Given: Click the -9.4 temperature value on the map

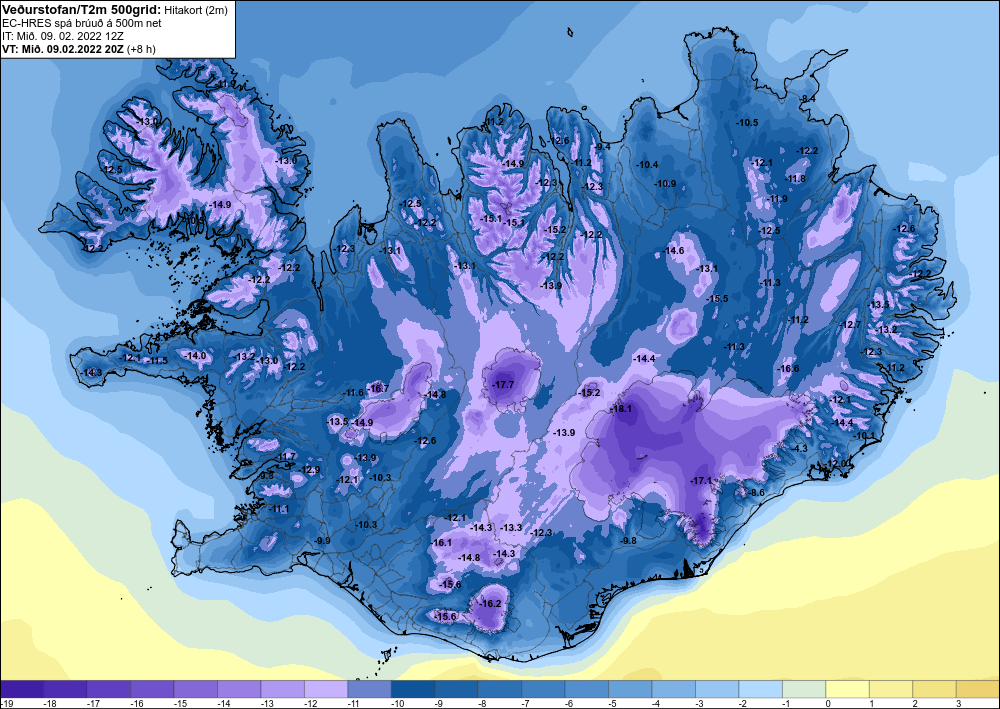Looking at the screenshot, I should 603,147.
